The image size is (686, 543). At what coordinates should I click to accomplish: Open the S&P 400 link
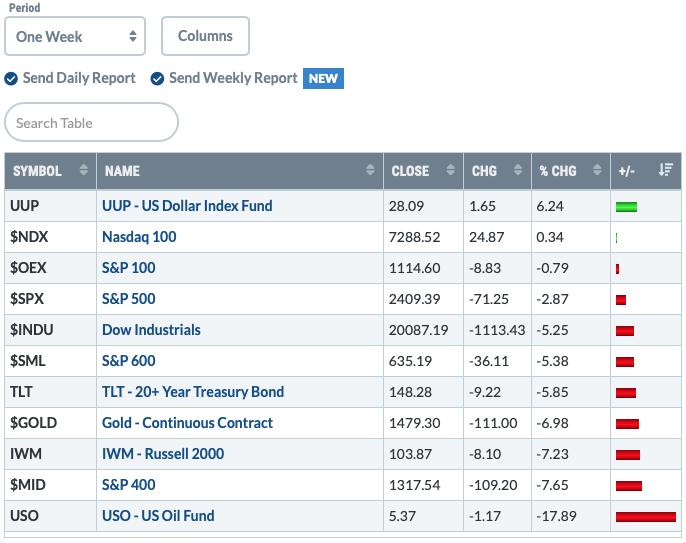tap(129, 485)
